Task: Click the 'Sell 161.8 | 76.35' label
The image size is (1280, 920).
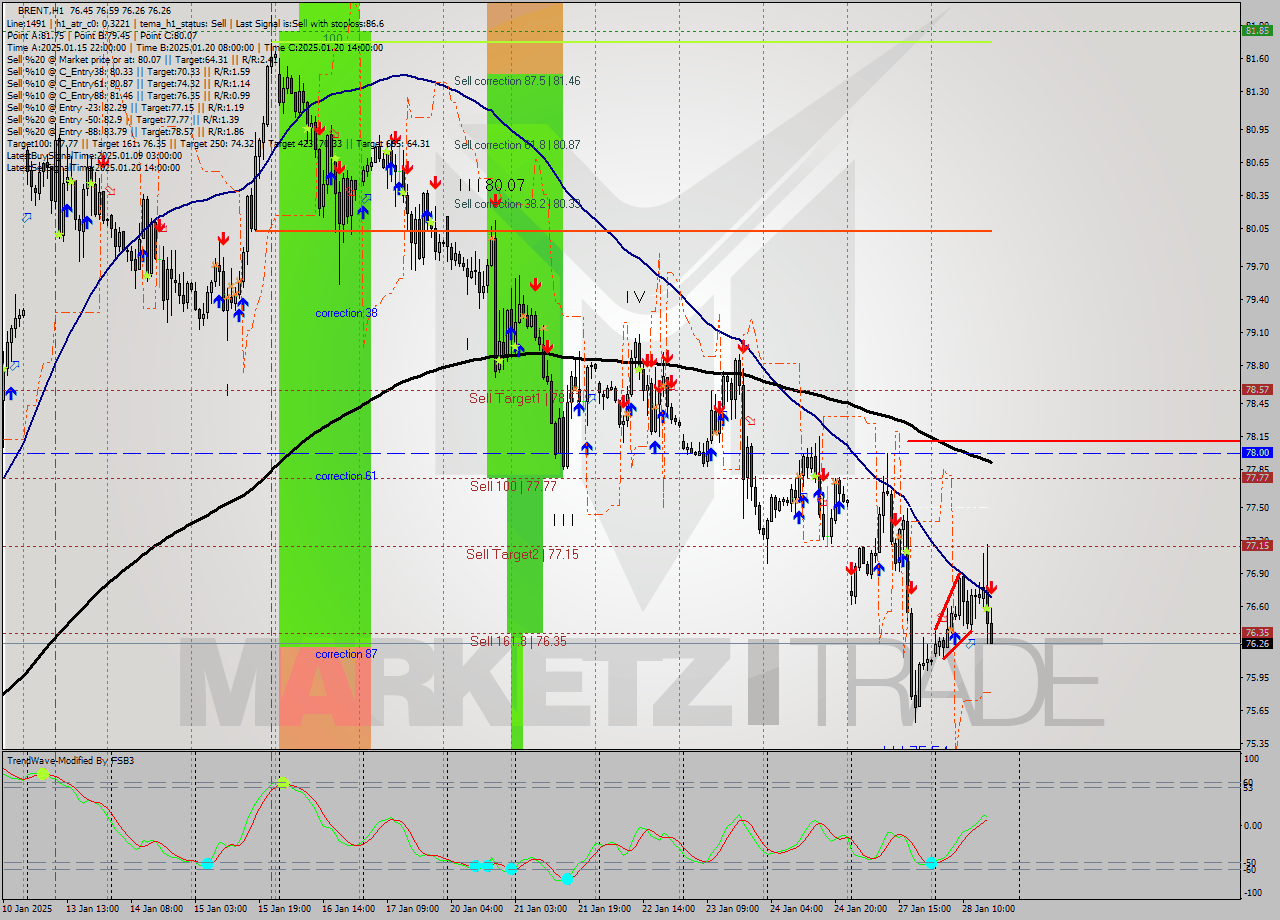Action: point(518,641)
